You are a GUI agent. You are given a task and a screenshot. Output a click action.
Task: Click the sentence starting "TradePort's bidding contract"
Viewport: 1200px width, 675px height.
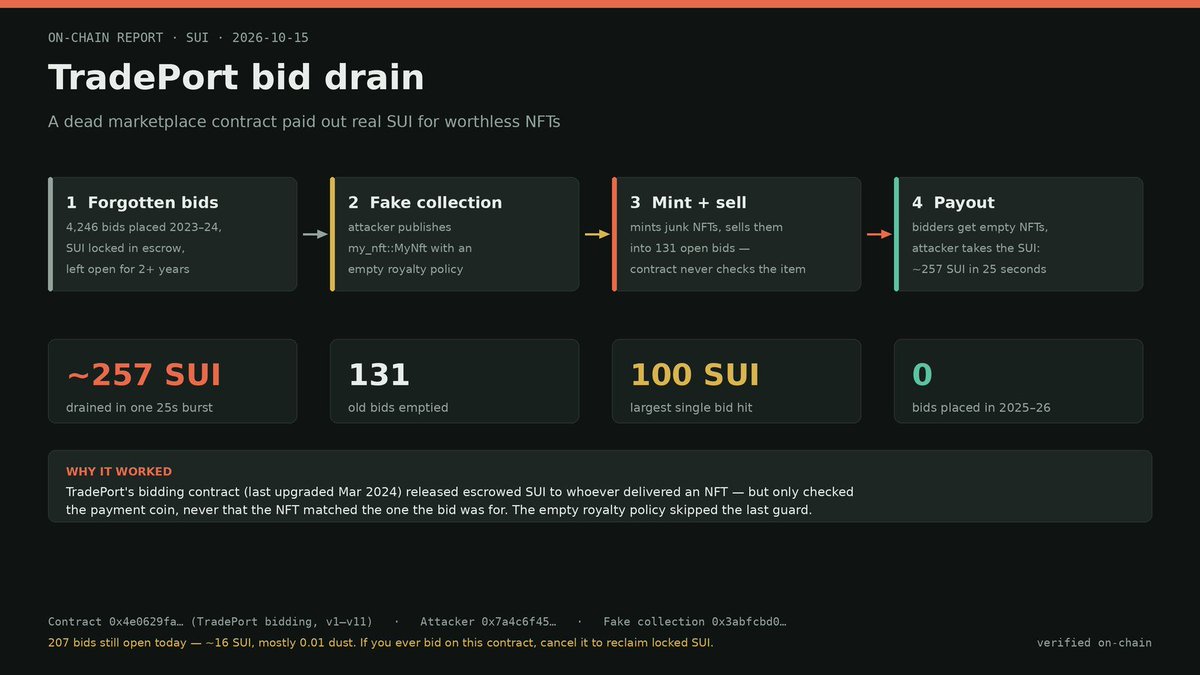tap(460, 492)
